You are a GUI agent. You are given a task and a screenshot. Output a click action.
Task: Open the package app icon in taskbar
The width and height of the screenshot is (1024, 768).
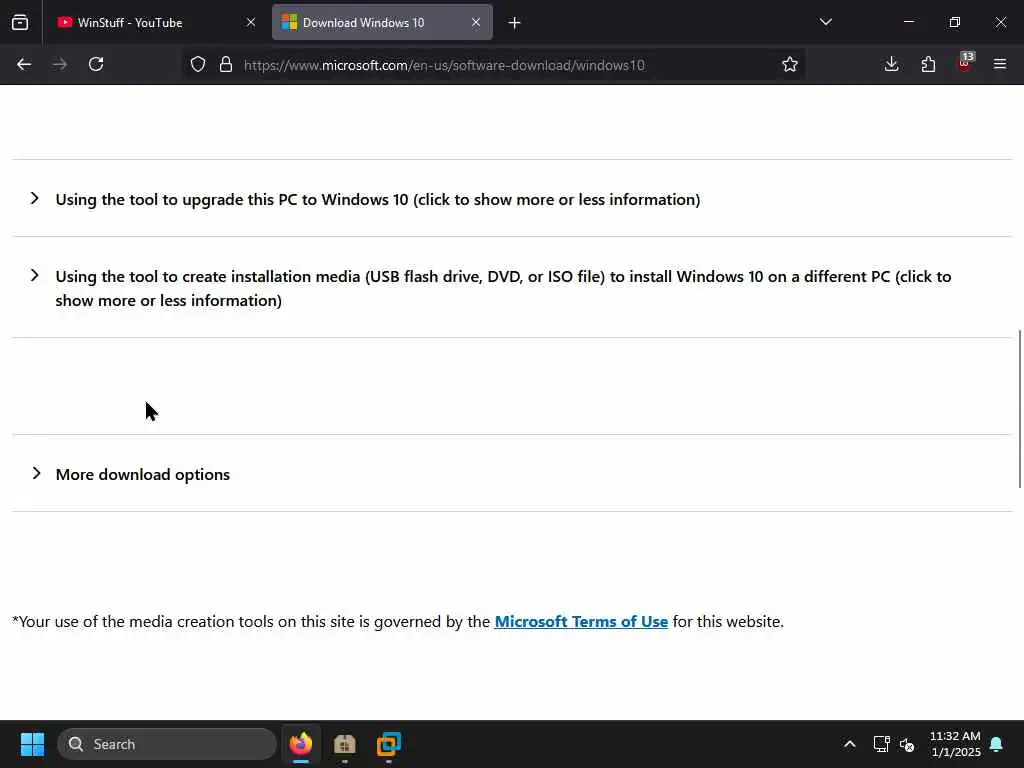345,744
